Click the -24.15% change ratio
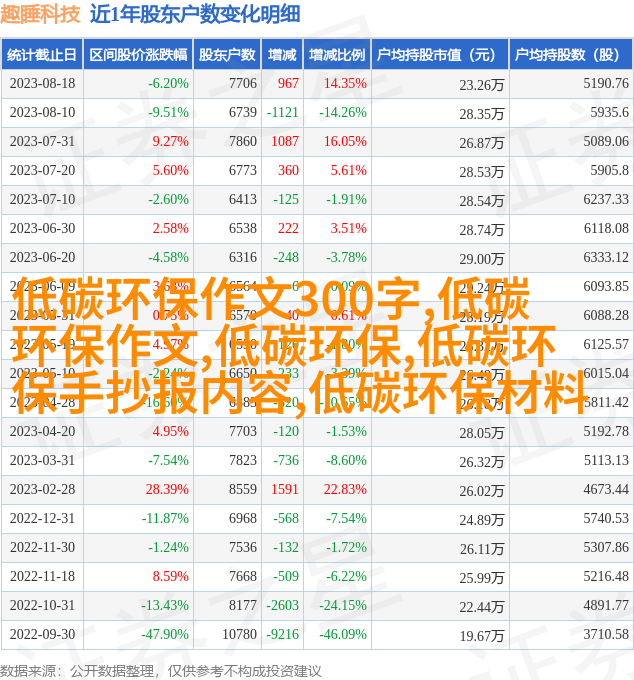This screenshot has width=634, height=680. pyautogui.click(x=343, y=606)
